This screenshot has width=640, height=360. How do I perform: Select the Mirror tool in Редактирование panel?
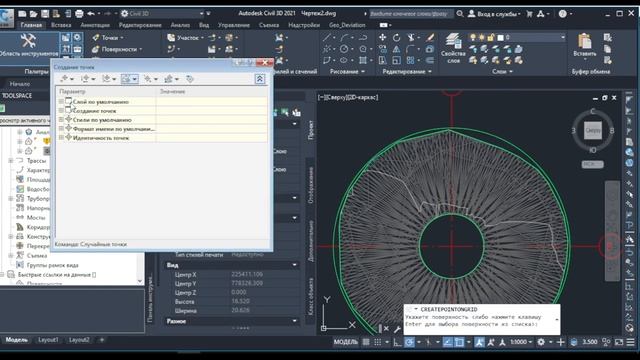point(396,49)
